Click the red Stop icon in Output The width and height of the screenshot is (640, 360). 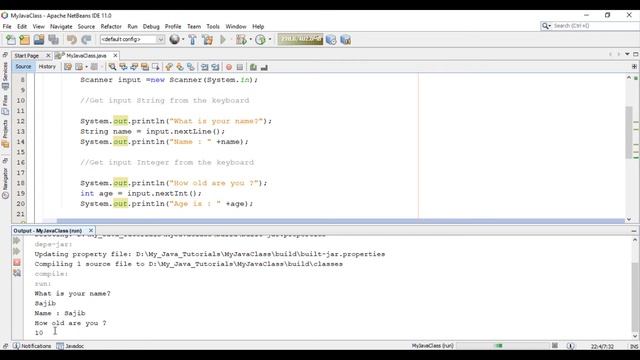coord(17,262)
